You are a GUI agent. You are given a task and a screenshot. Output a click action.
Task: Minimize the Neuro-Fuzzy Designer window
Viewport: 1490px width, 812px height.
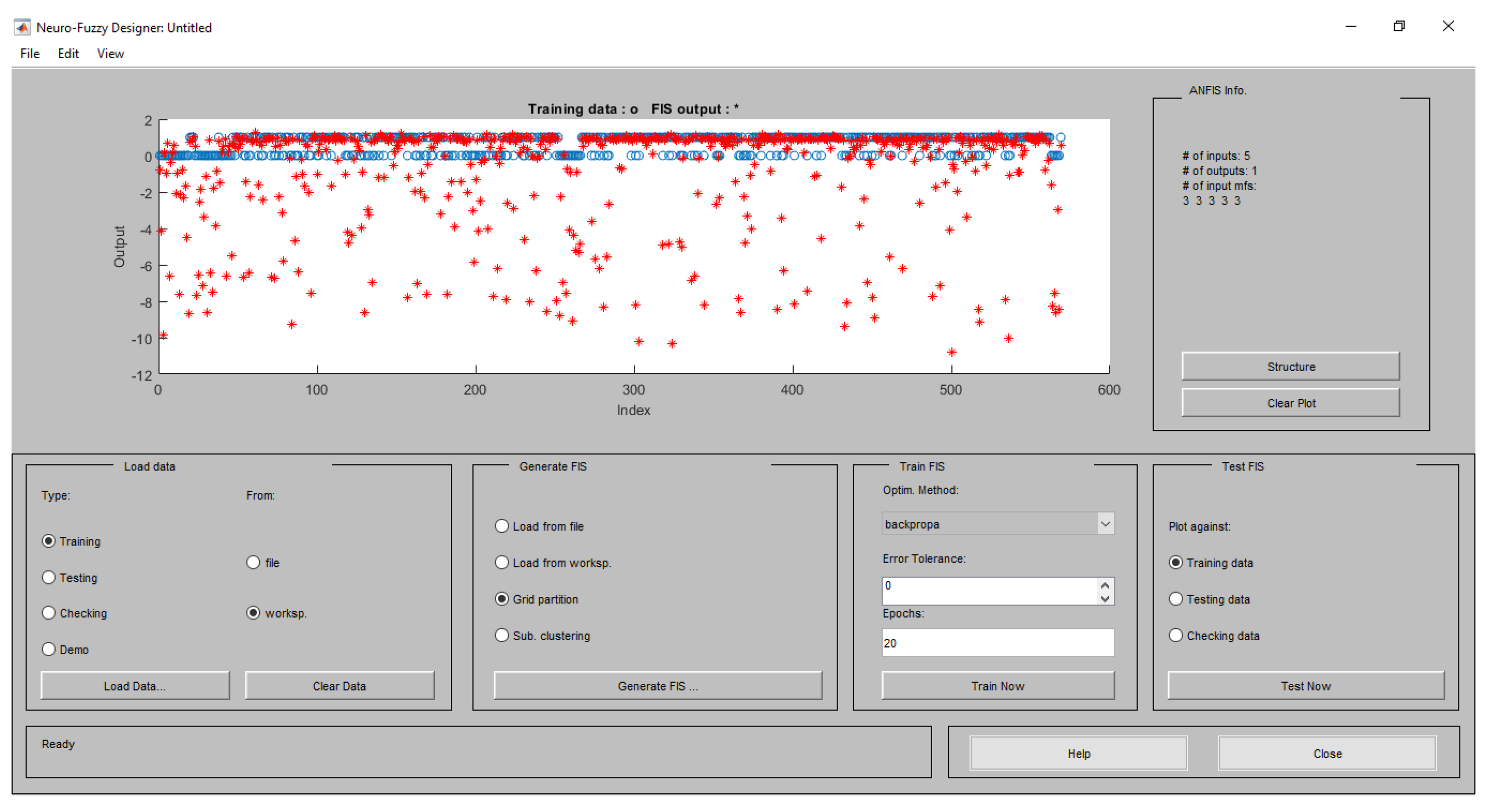(1350, 26)
